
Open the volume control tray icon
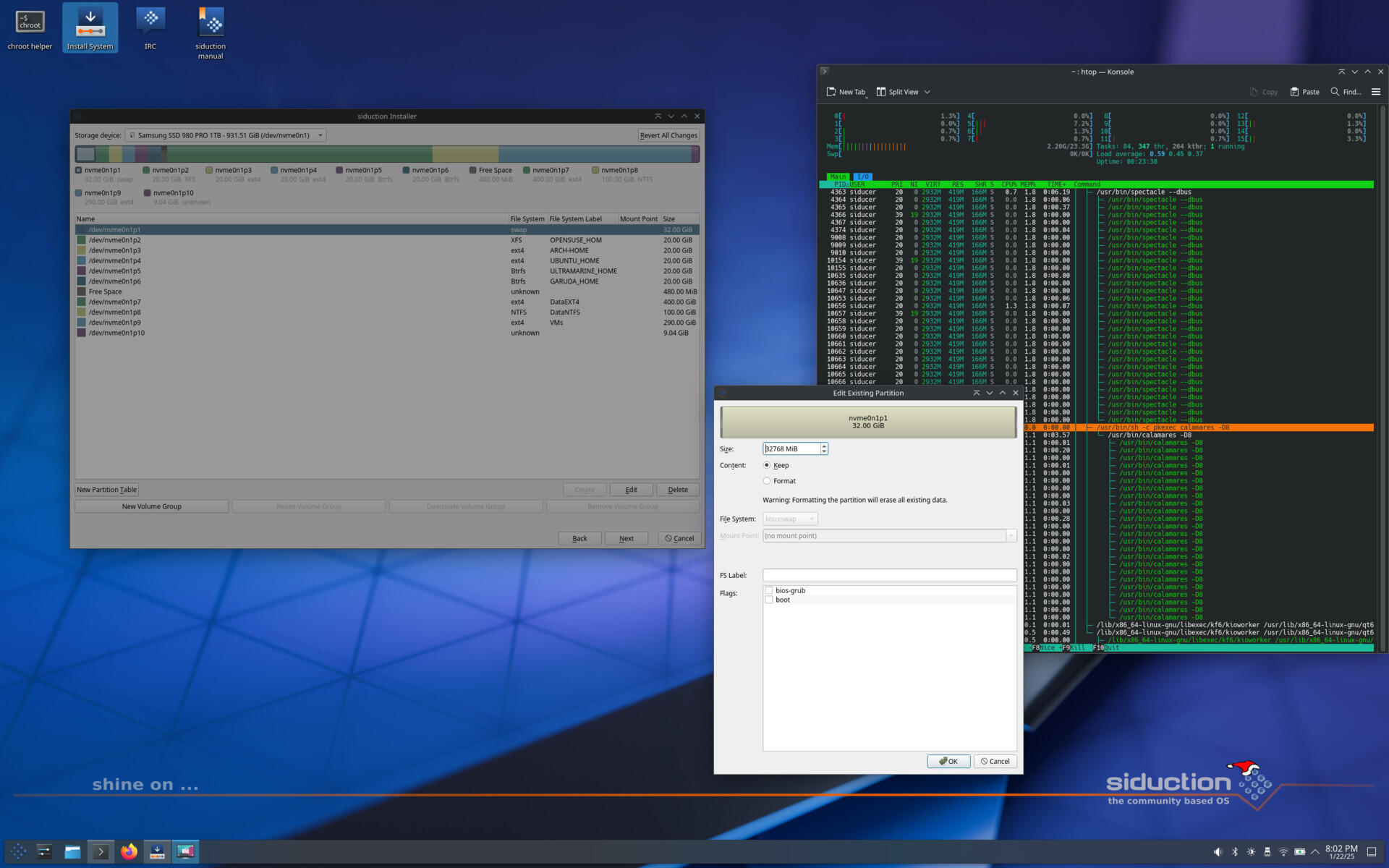pos(1218,851)
